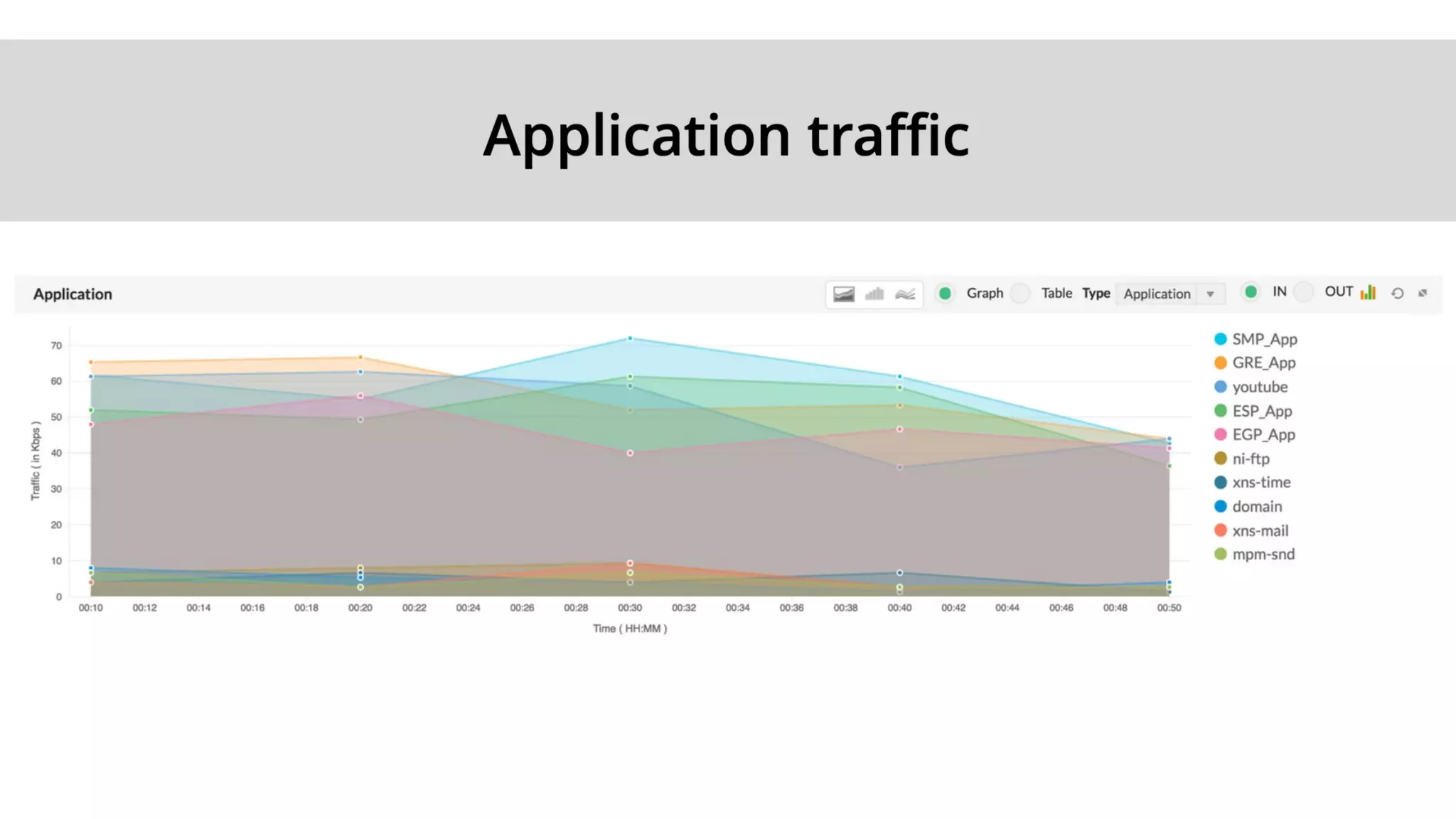Expand the Type dropdown arrow
The width and height of the screenshot is (1456, 819).
[x=1210, y=294]
